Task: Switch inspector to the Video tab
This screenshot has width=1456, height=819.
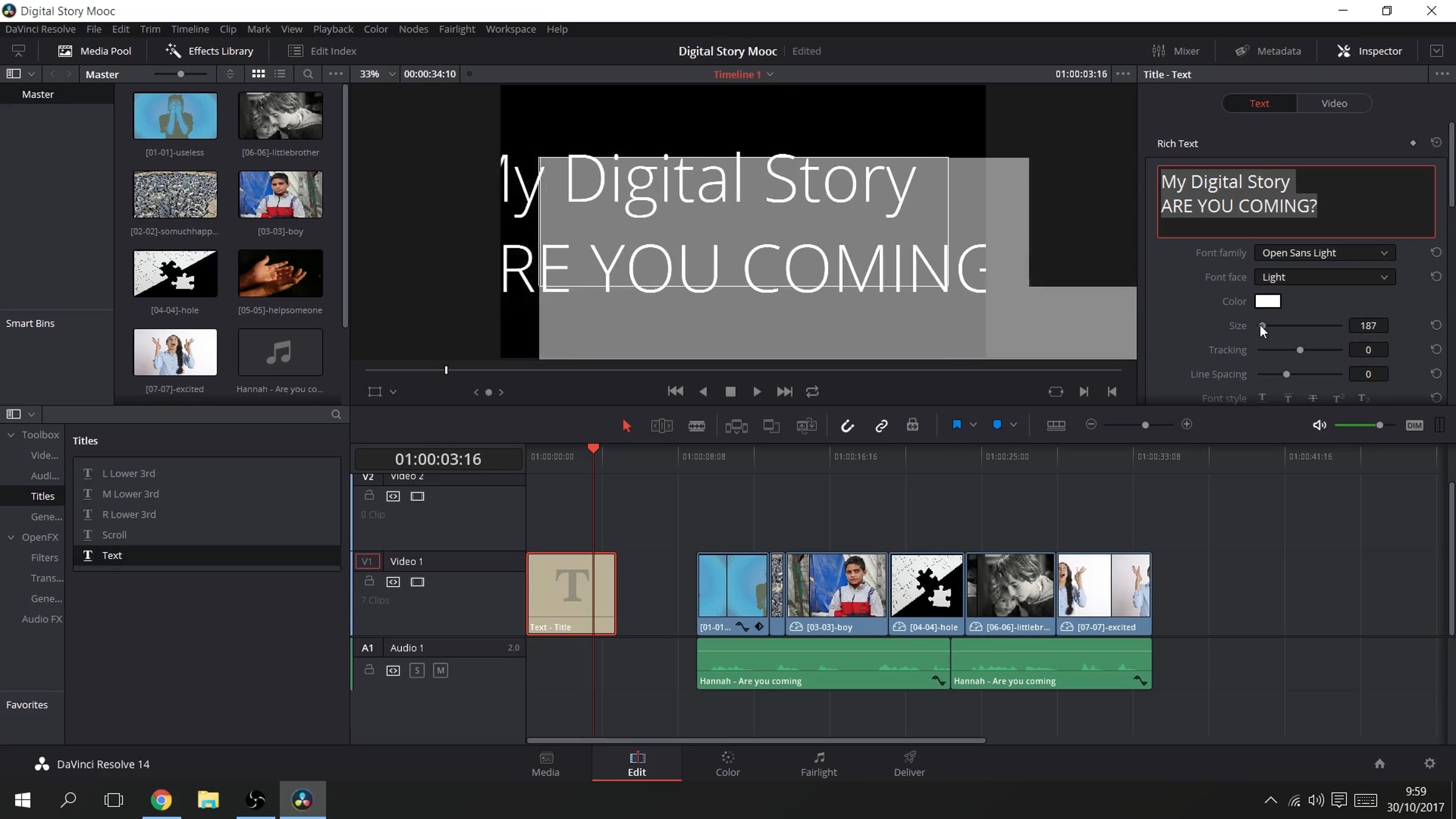Action: pyautogui.click(x=1334, y=103)
